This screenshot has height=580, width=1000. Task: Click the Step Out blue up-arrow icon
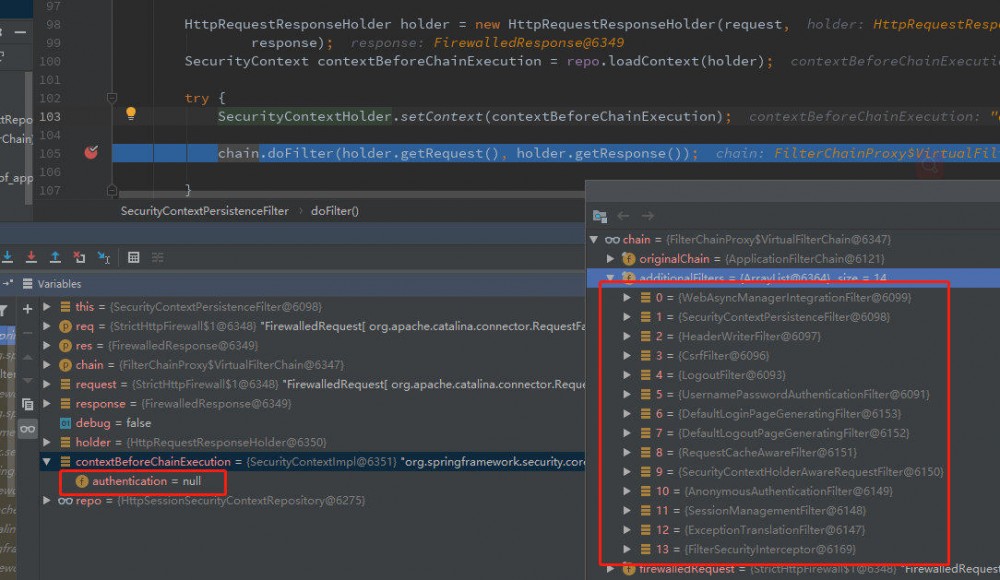pos(55,258)
